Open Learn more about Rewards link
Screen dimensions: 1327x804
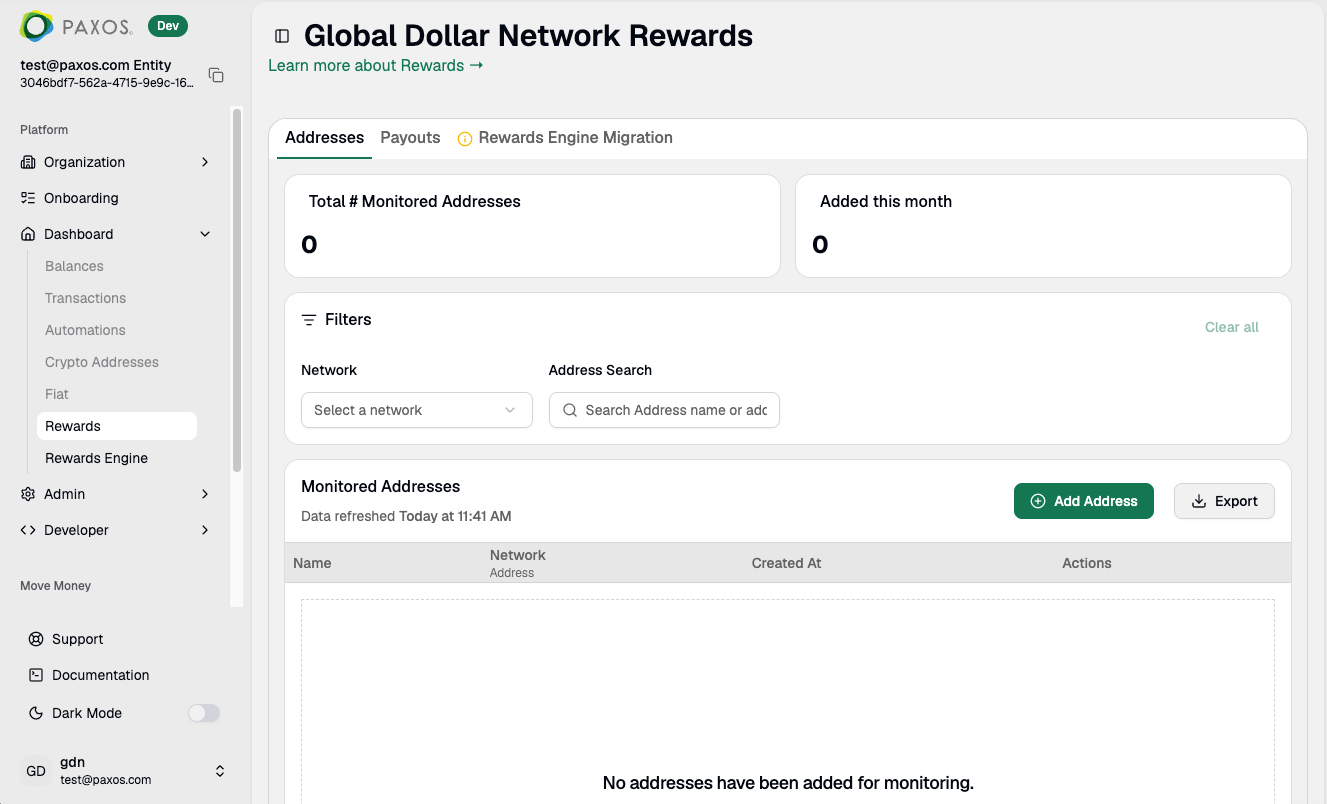click(x=376, y=66)
